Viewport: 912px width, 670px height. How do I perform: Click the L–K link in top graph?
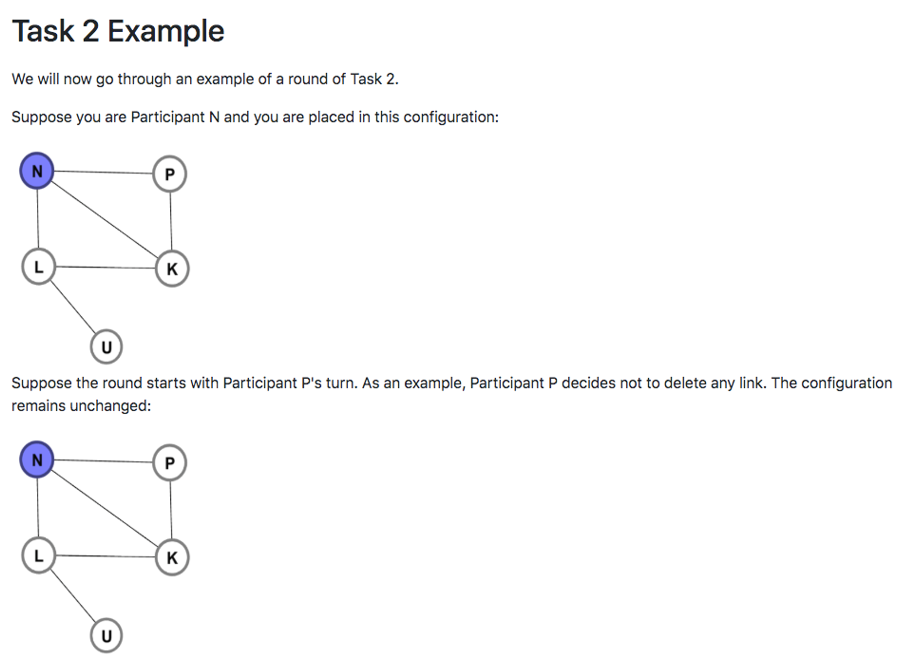[105, 268]
